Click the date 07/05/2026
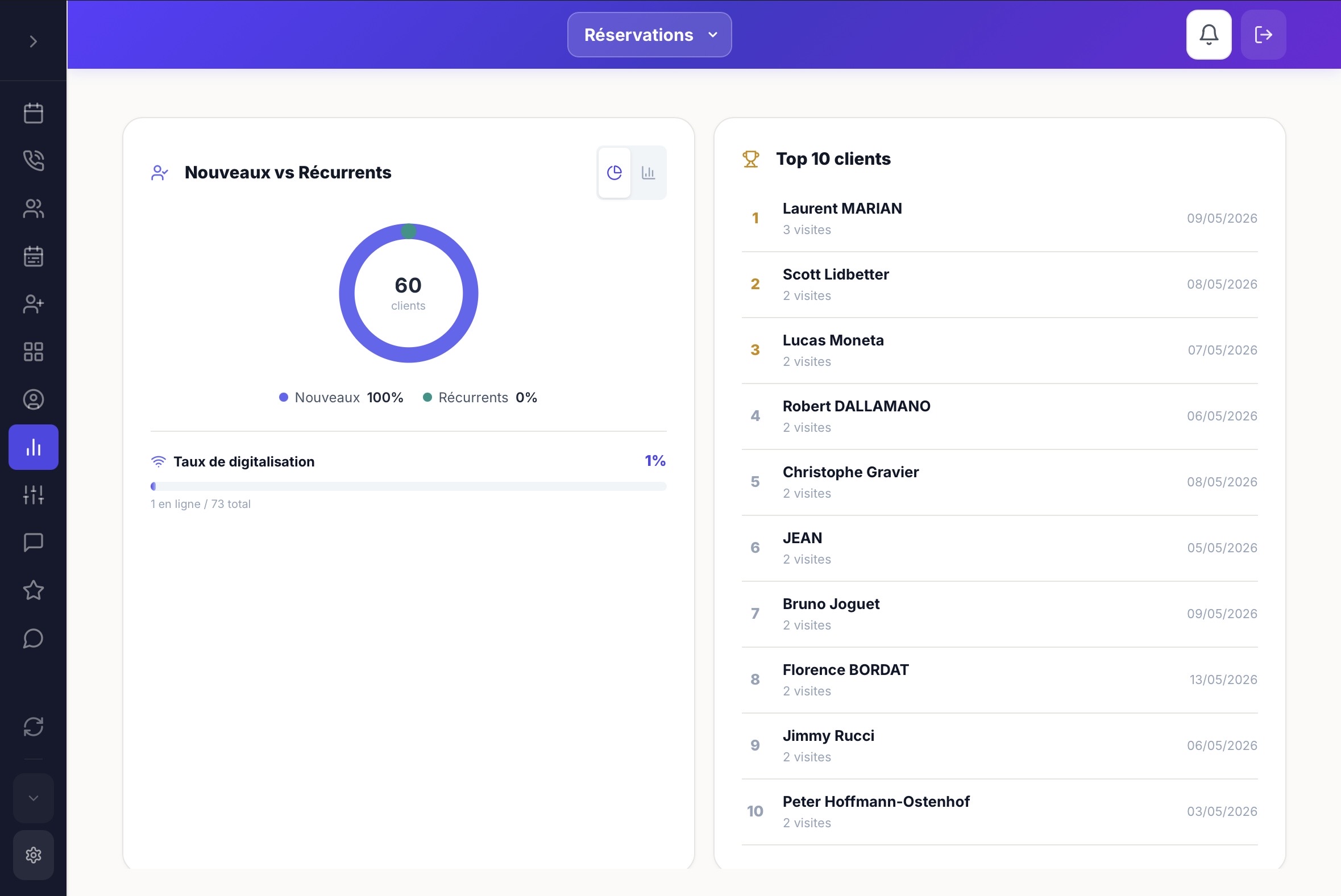1341x896 pixels. pos(1223,350)
